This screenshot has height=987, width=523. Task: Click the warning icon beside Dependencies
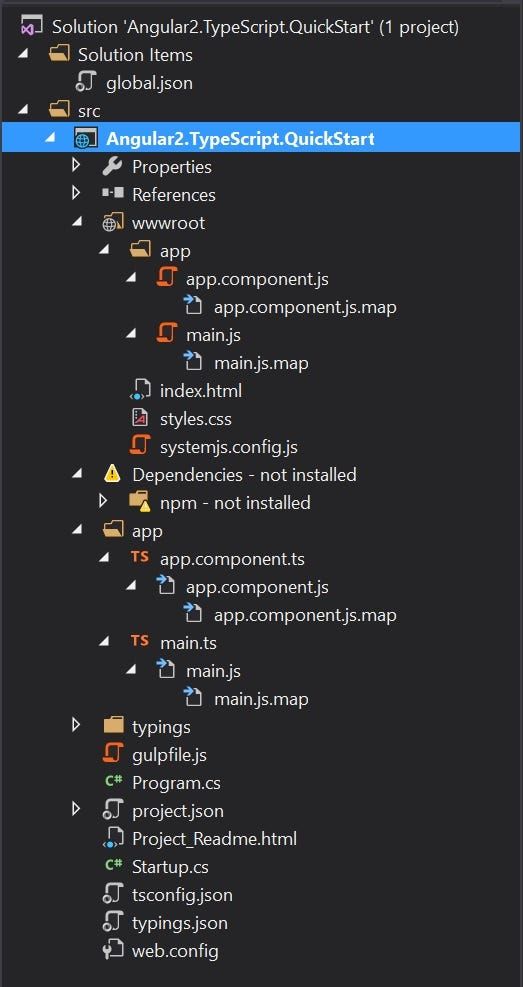[x=112, y=474]
